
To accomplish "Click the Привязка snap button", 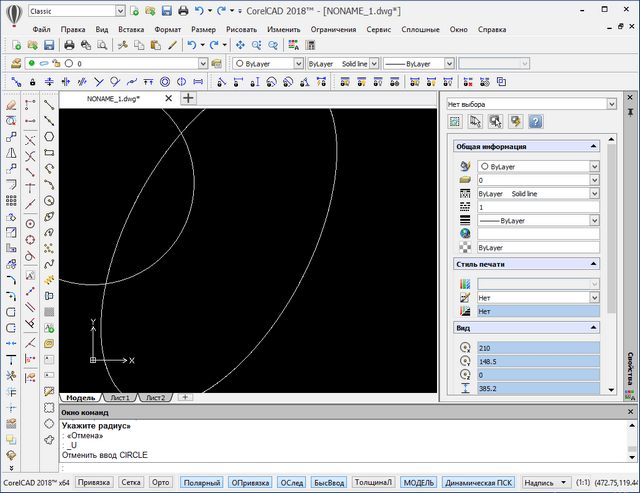I will (94, 482).
